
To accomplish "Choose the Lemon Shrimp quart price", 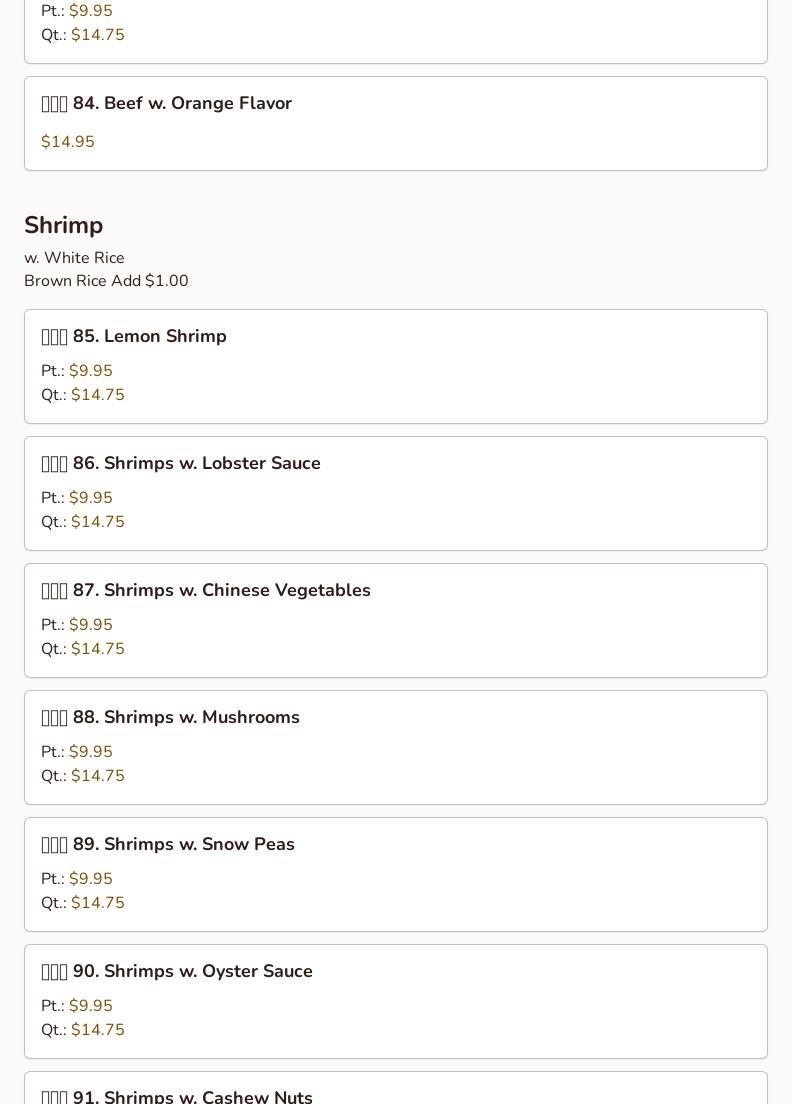I will pyautogui.click(x=98, y=395).
